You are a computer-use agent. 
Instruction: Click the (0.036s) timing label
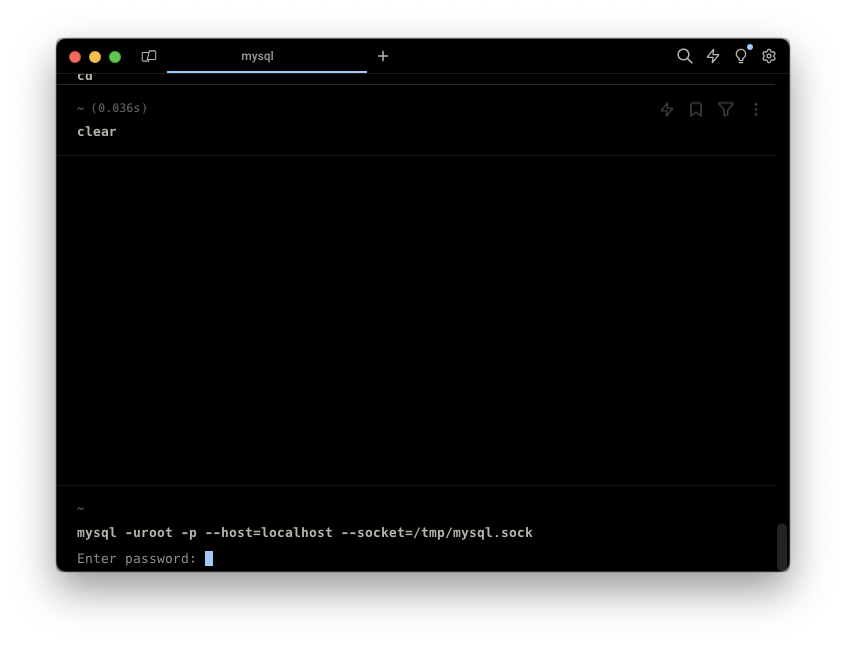click(119, 108)
